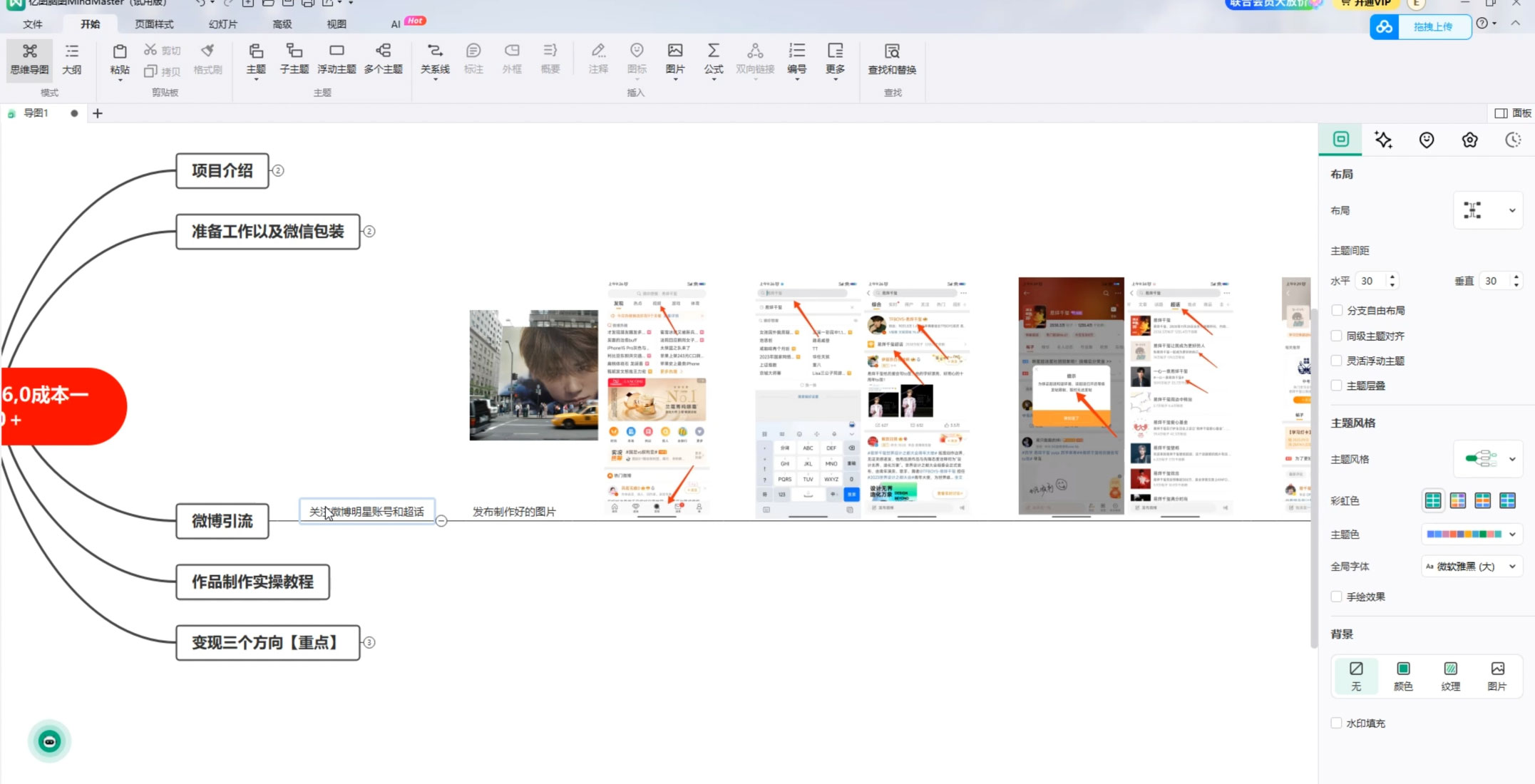Enable the 分支自由布局 checkbox
The image size is (1535, 784).
[x=1337, y=310]
